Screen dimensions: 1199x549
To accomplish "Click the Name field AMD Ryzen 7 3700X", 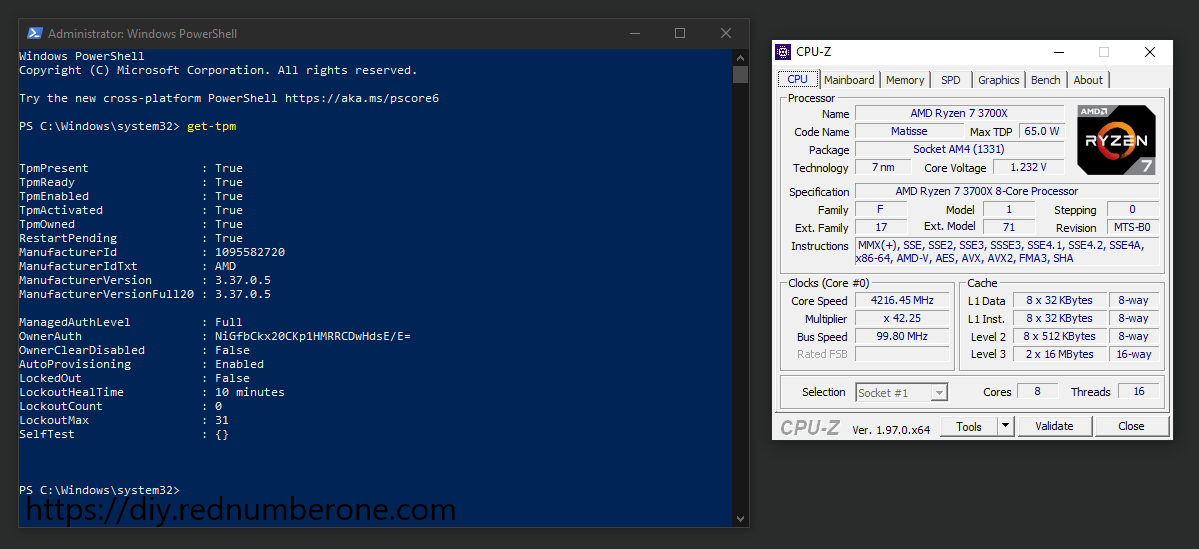I will [x=959, y=113].
